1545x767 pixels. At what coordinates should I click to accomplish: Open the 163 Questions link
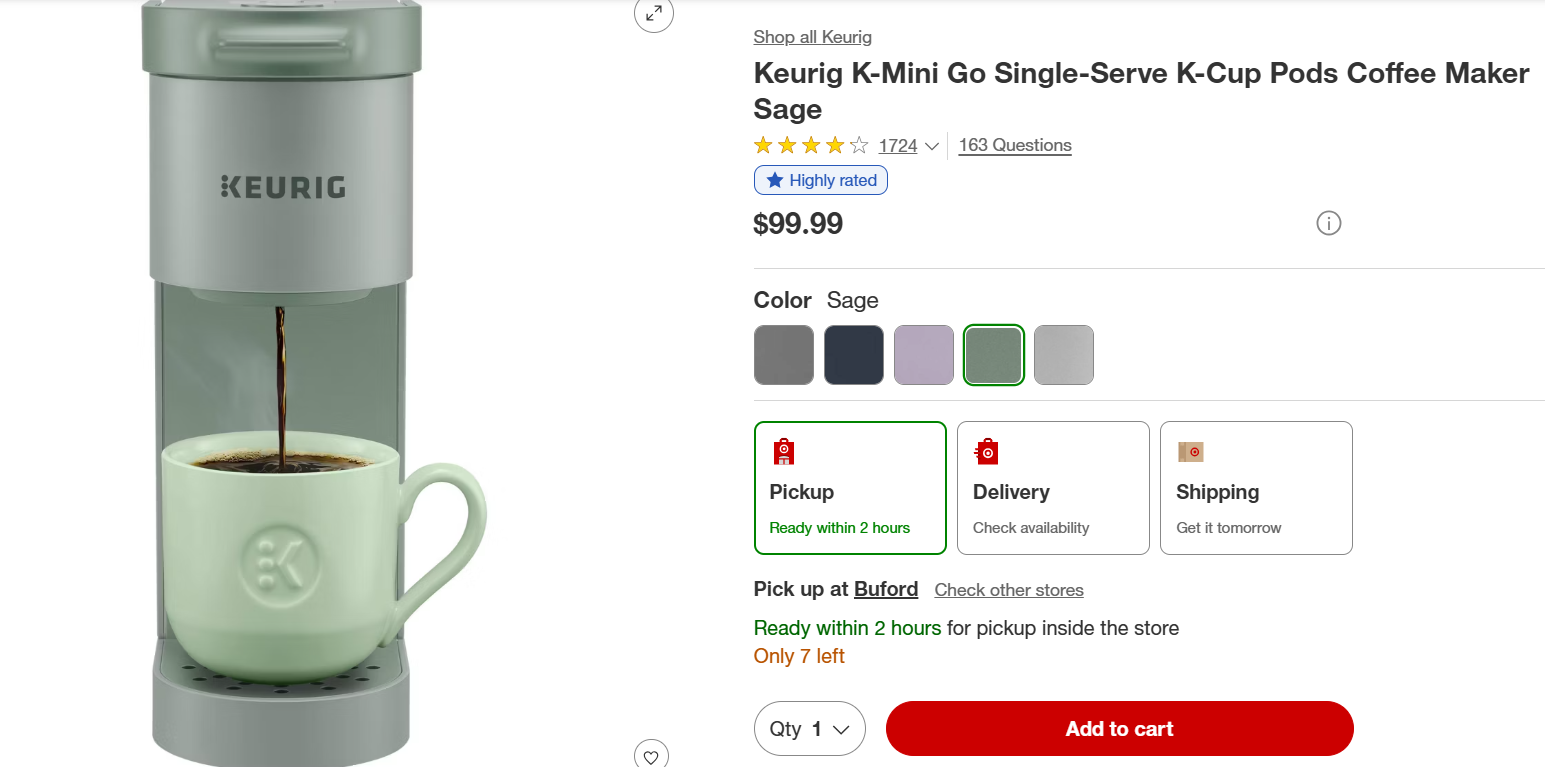[1014, 145]
